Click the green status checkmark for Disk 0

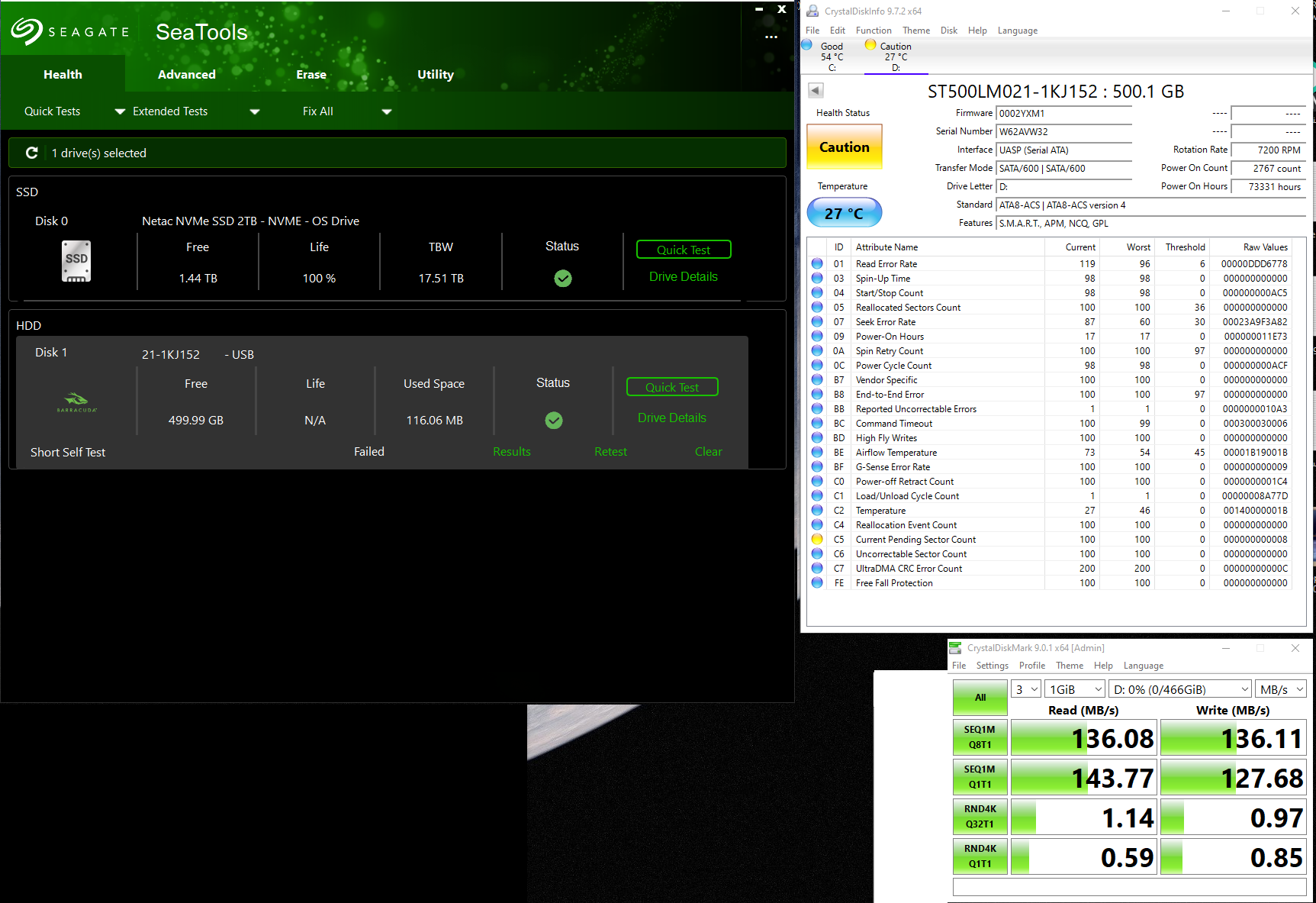pyautogui.click(x=563, y=279)
